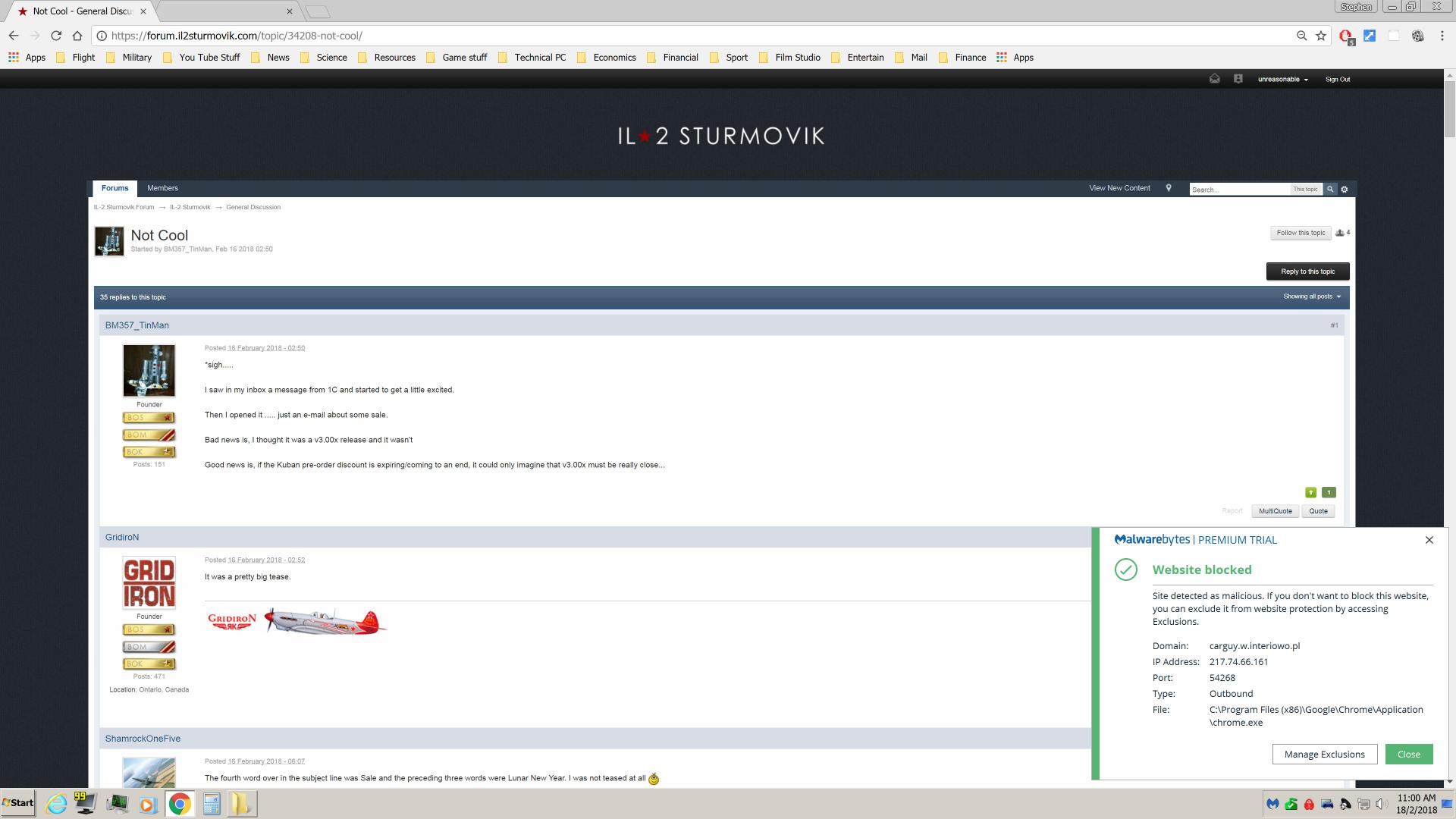Image resolution: width=1456 pixels, height=819 pixels.
Task: Expand the Showing all posts dropdown
Action: tap(1311, 297)
